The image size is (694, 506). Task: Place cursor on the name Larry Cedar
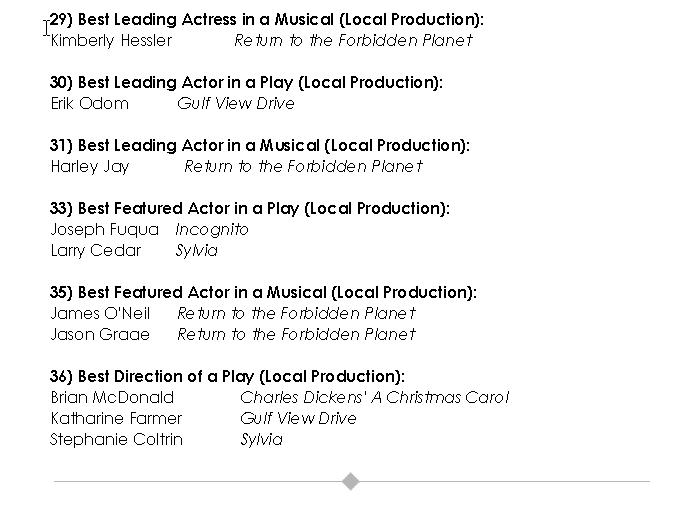pyautogui.click(x=96, y=250)
